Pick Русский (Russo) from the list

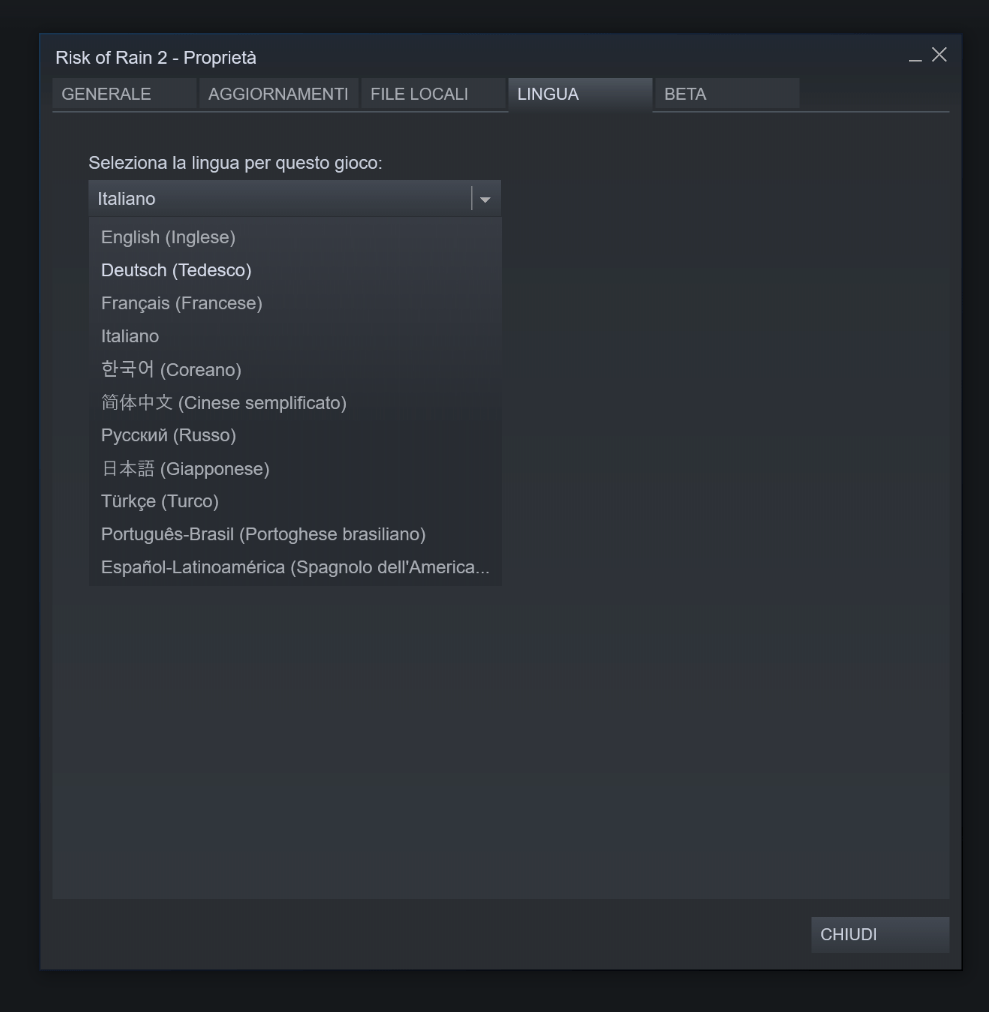(295, 435)
